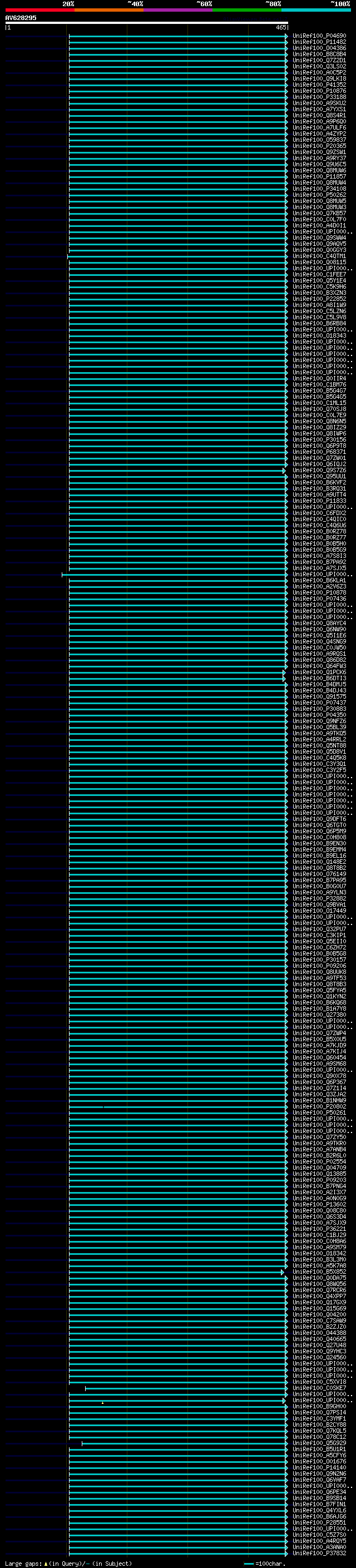Choose the UniRef100_C3Y2F5 entry

pos(319,770)
